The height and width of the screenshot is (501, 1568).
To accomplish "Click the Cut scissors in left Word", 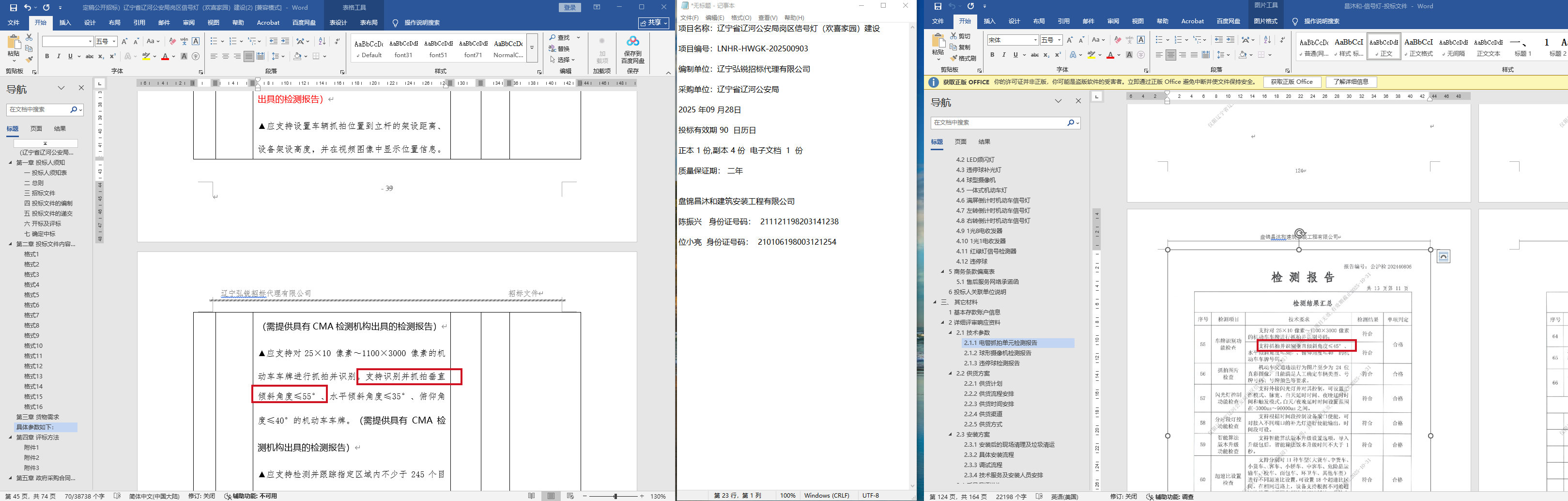I will pos(29,38).
